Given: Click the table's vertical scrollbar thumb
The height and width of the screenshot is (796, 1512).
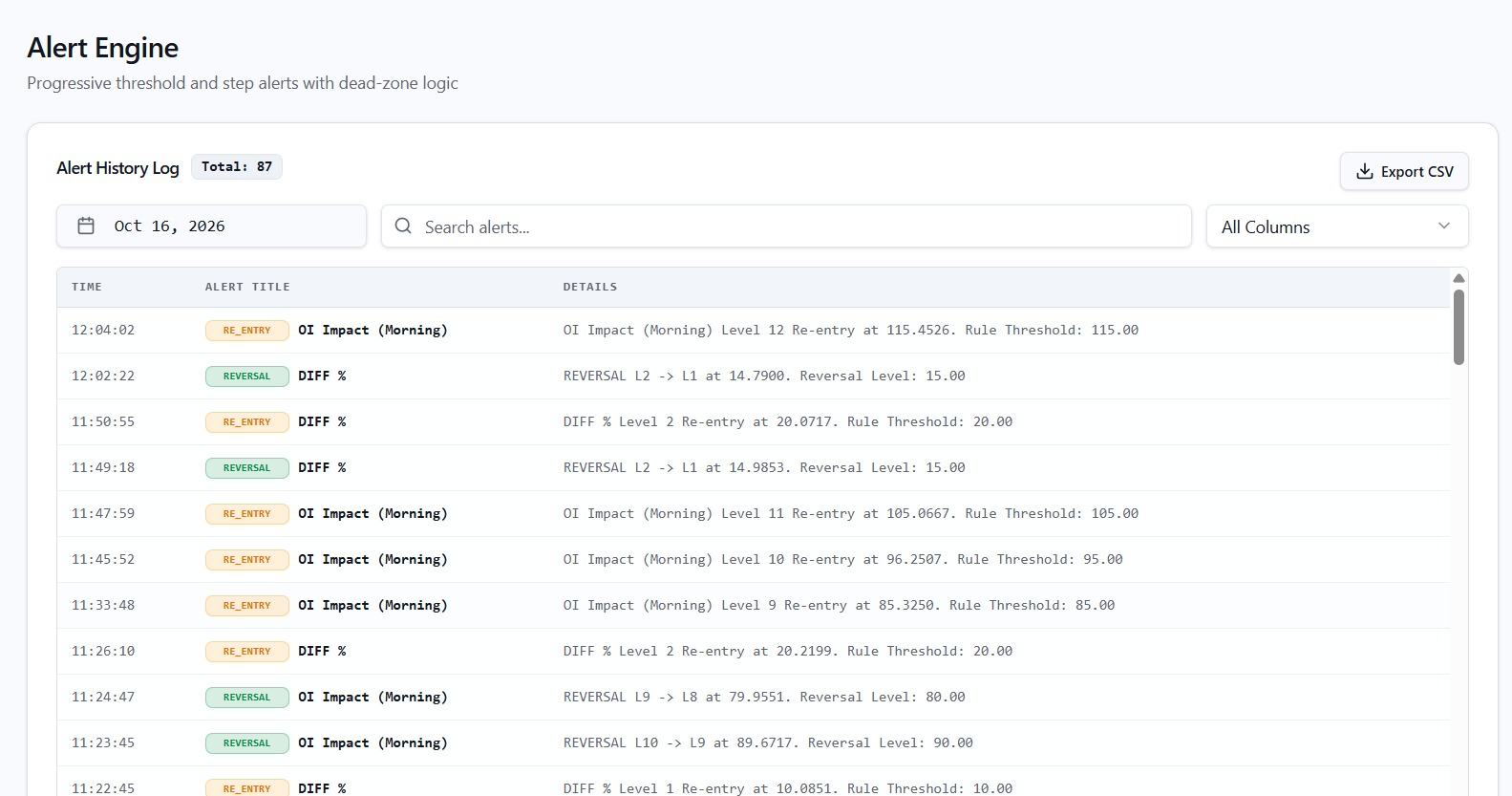Looking at the screenshot, I should click(x=1459, y=328).
